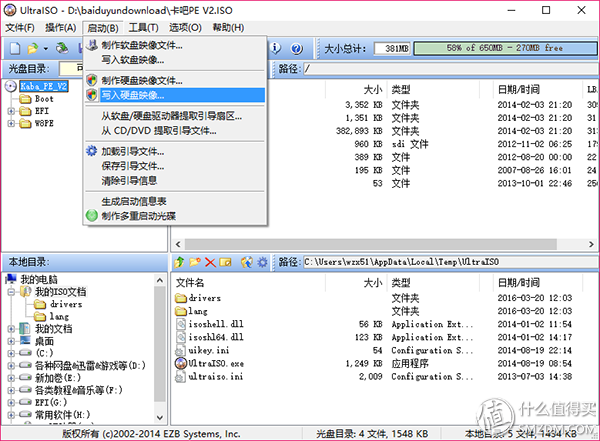Choose 从 CD/DVD 提取引导文件... menu entry
Image resolution: width=600 pixels, height=441 pixels.
point(175,131)
